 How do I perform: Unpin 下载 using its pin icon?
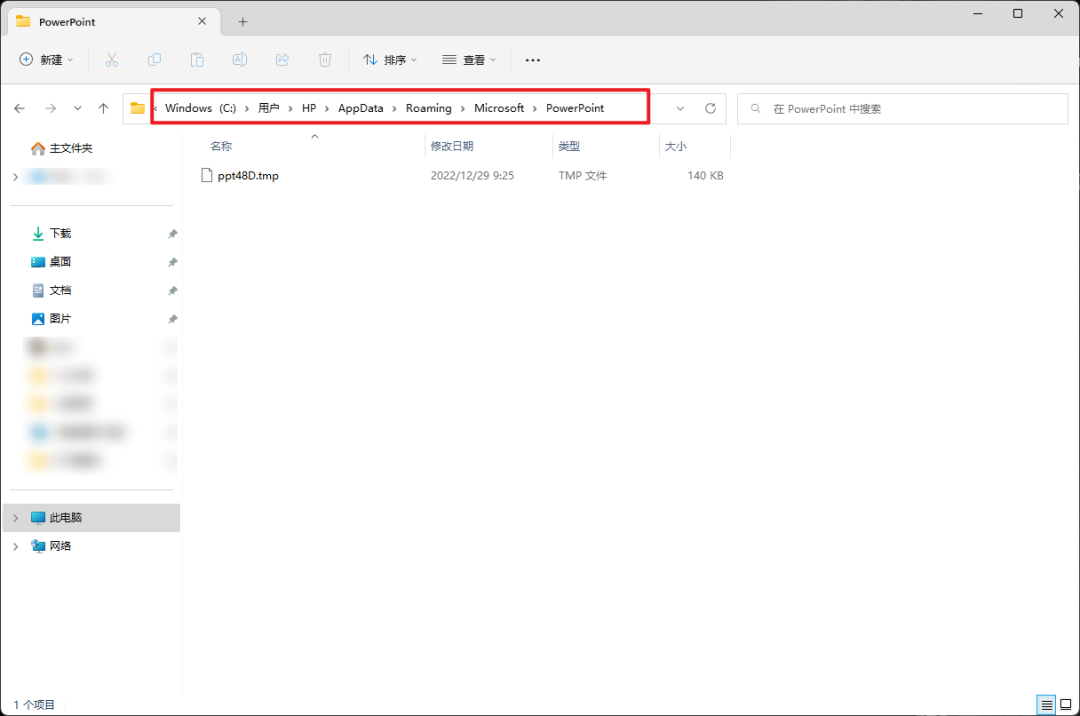point(173,234)
